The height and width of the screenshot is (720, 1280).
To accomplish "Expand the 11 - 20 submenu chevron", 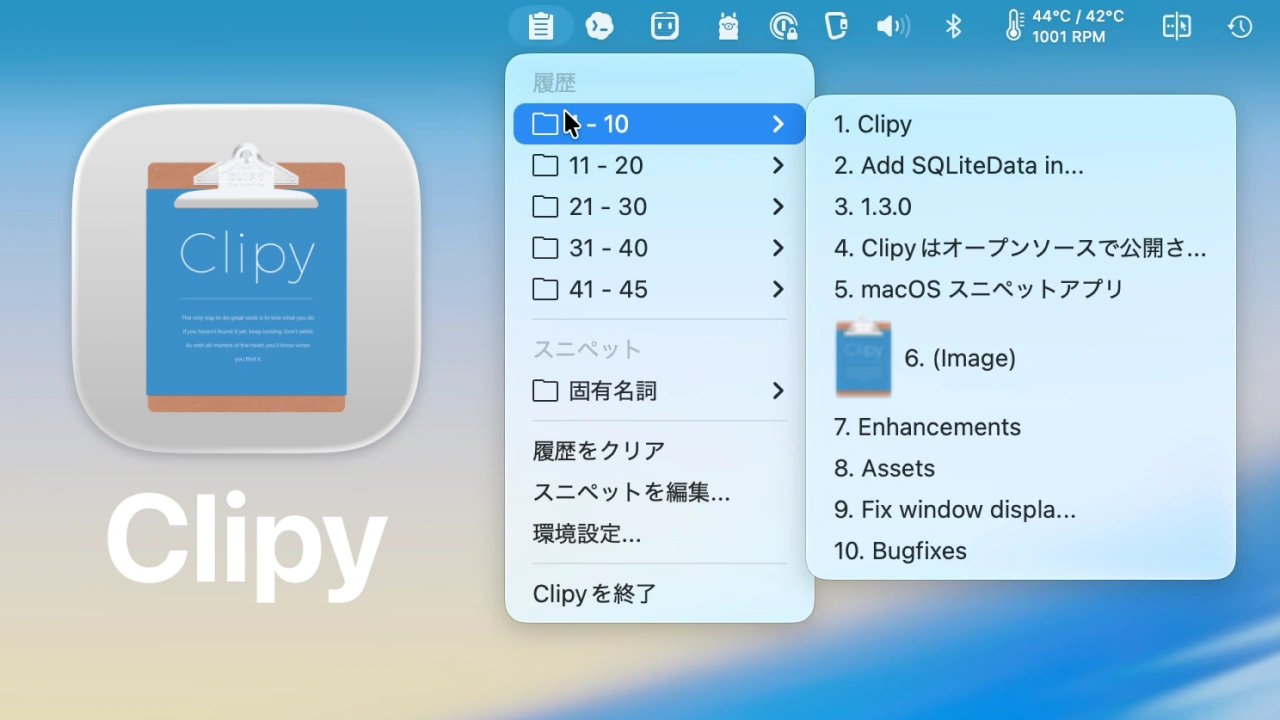I will pyautogui.click(x=778, y=165).
